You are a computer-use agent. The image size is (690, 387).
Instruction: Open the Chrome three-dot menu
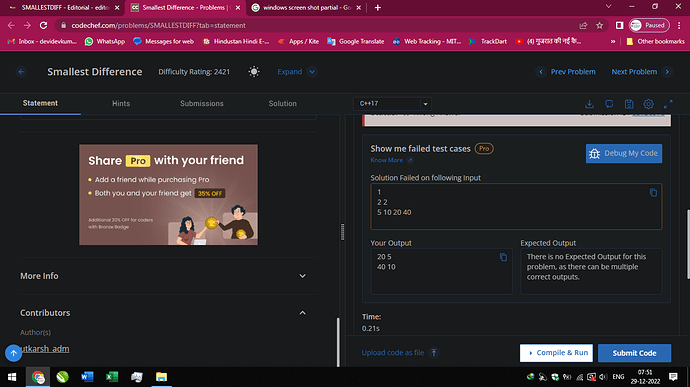coord(679,26)
